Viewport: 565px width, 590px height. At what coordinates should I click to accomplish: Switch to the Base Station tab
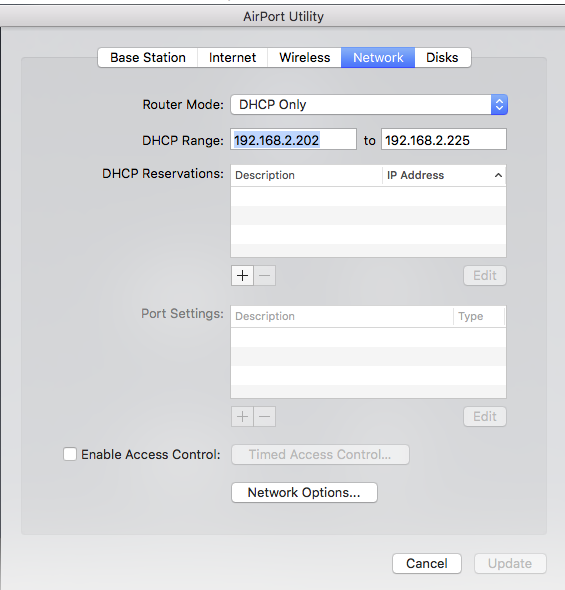point(147,58)
